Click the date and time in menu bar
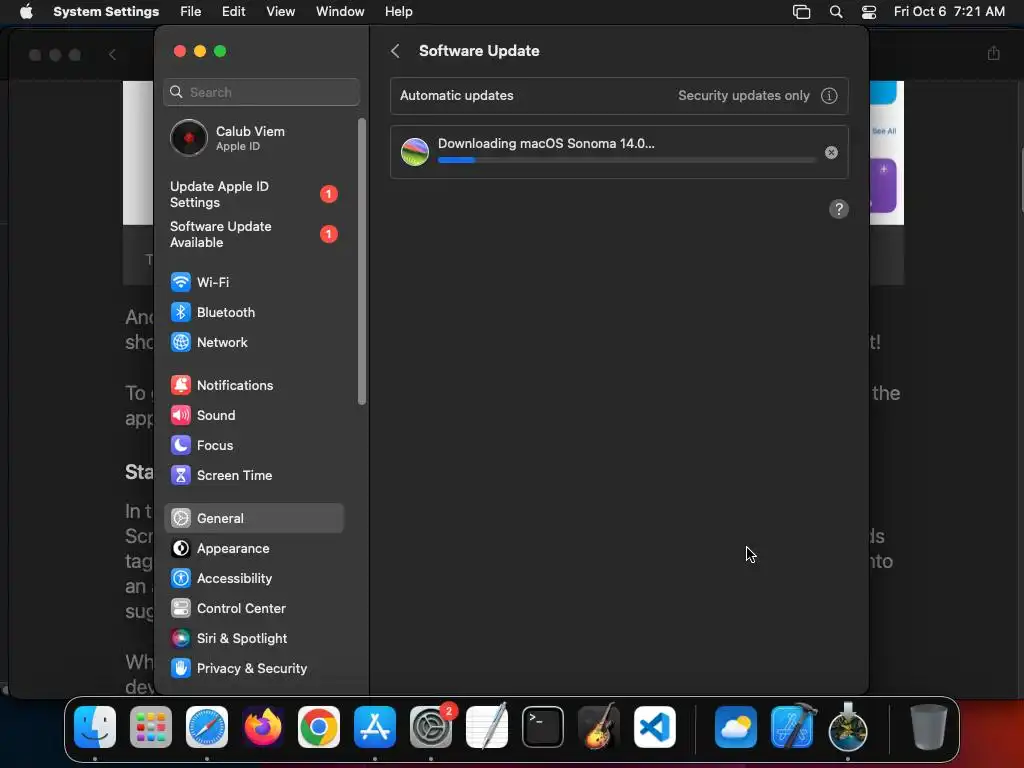 [x=949, y=12]
